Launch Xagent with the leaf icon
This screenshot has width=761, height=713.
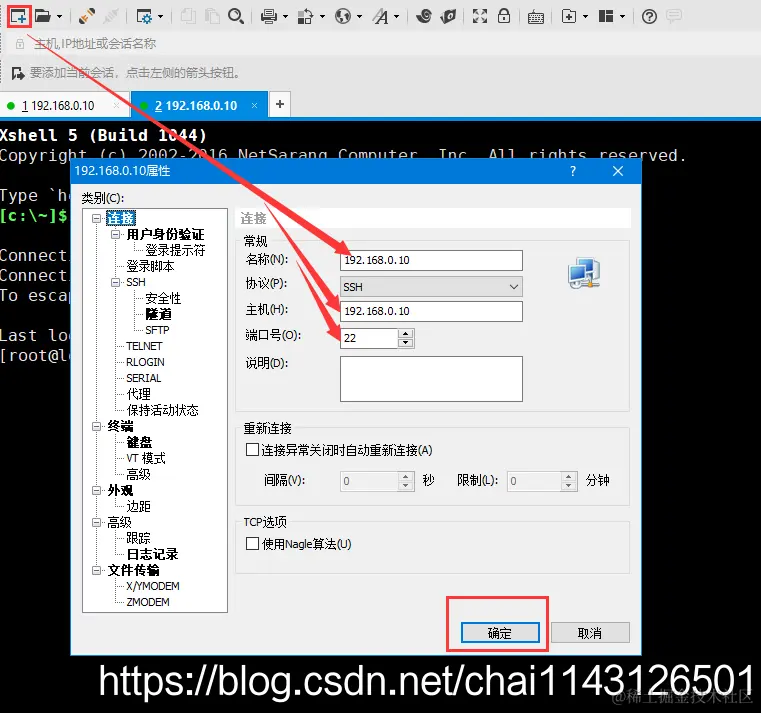(448, 17)
